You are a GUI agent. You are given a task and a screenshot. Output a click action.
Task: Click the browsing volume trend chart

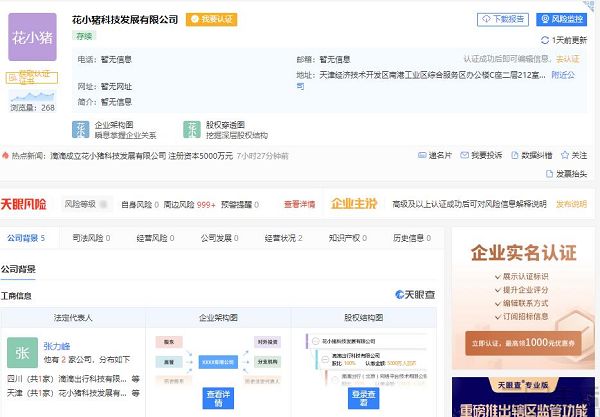coord(32,96)
